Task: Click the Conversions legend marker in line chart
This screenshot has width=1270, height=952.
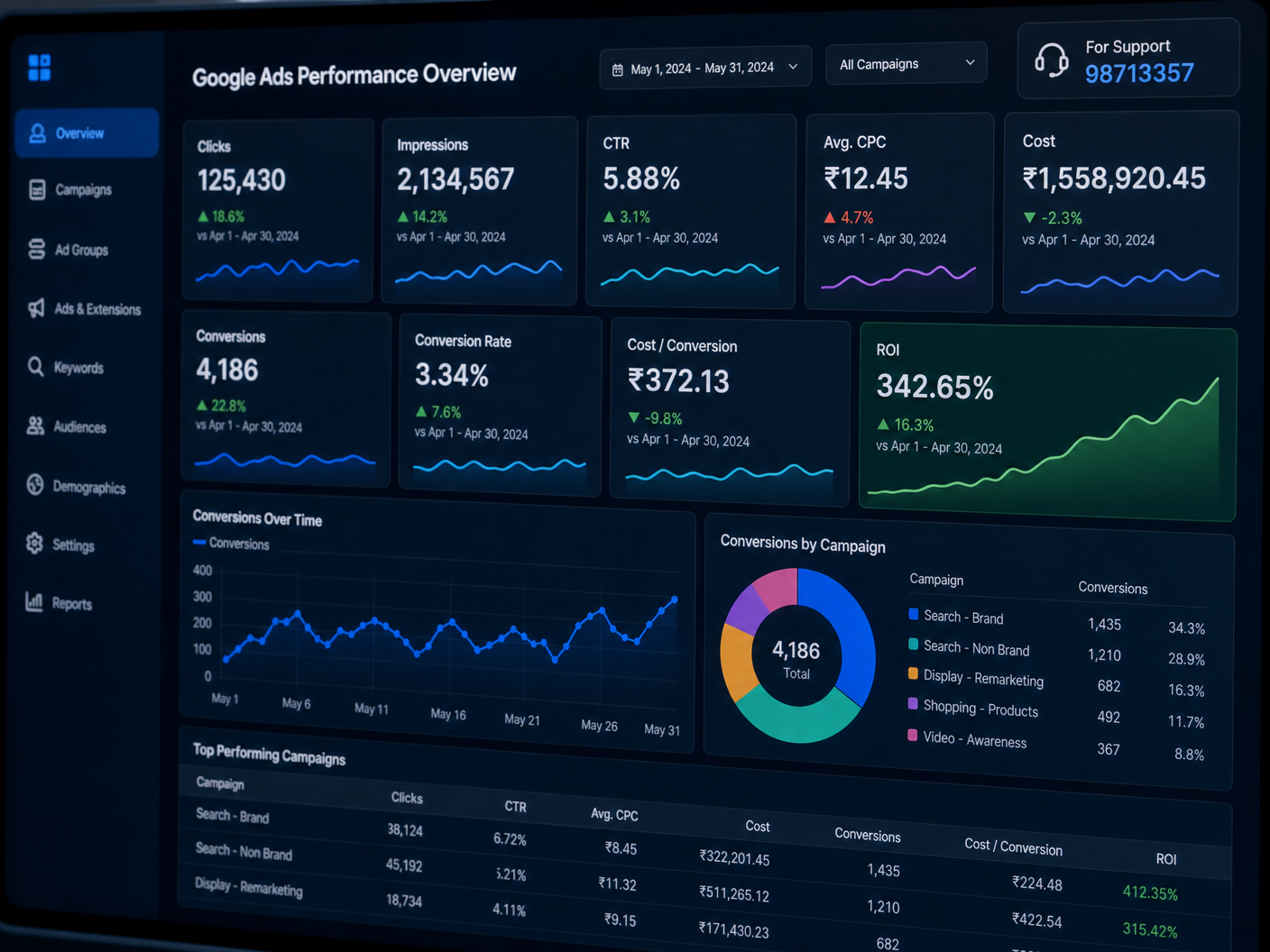Action: (x=199, y=542)
